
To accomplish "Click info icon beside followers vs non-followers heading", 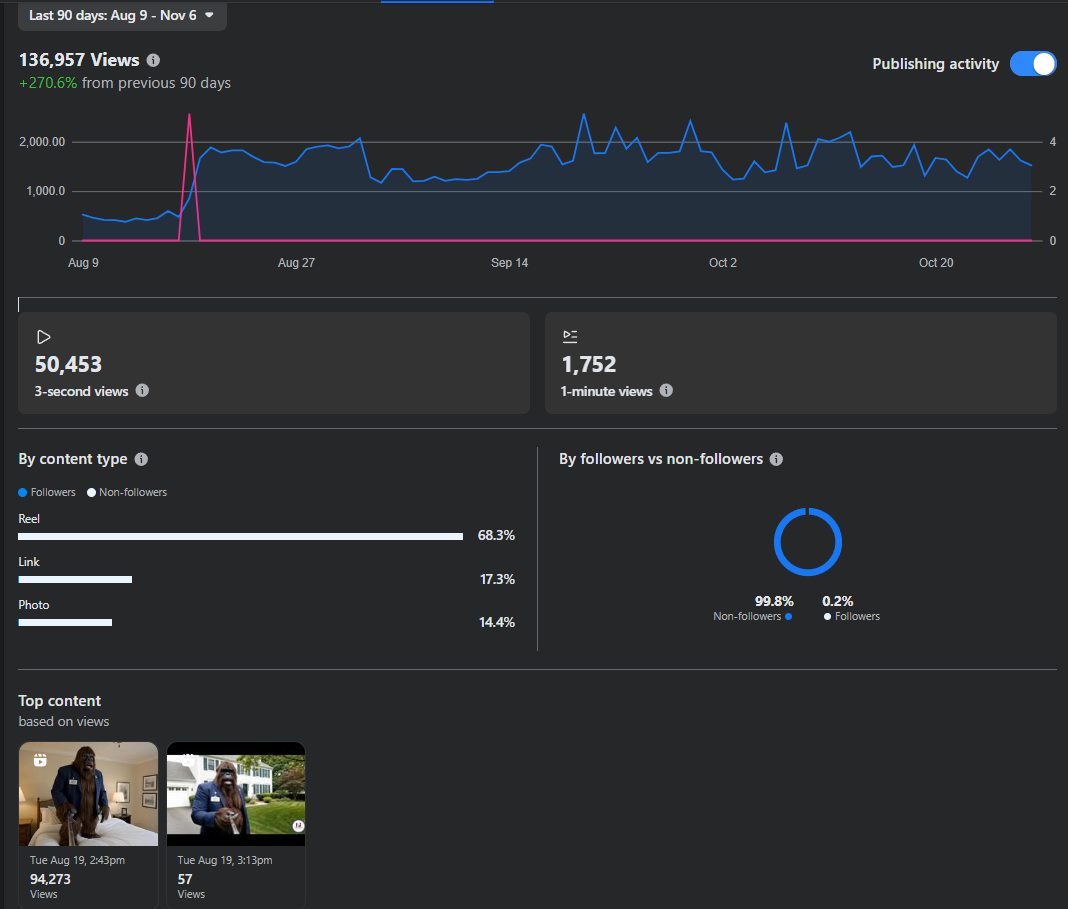I will [776, 459].
